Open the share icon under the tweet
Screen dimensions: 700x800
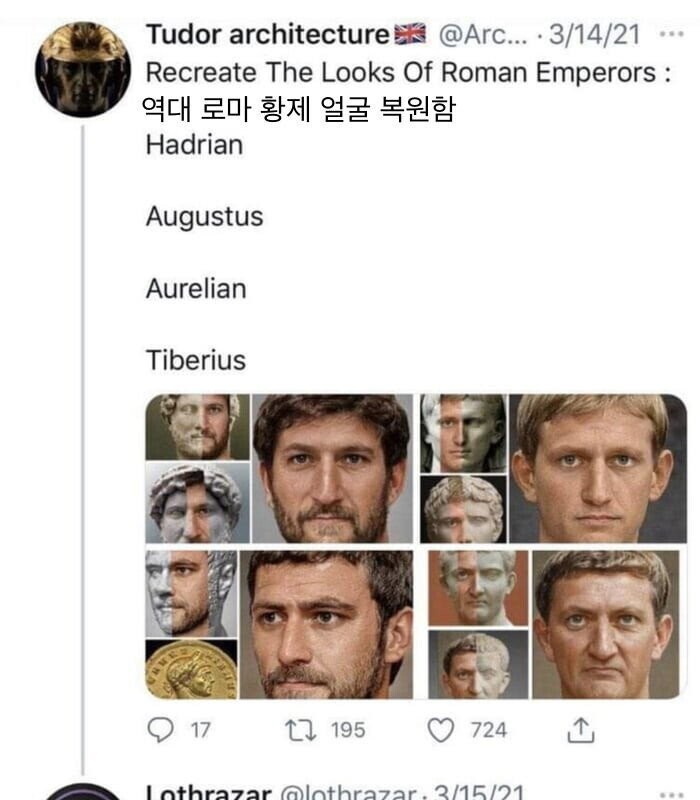coord(581,730)
